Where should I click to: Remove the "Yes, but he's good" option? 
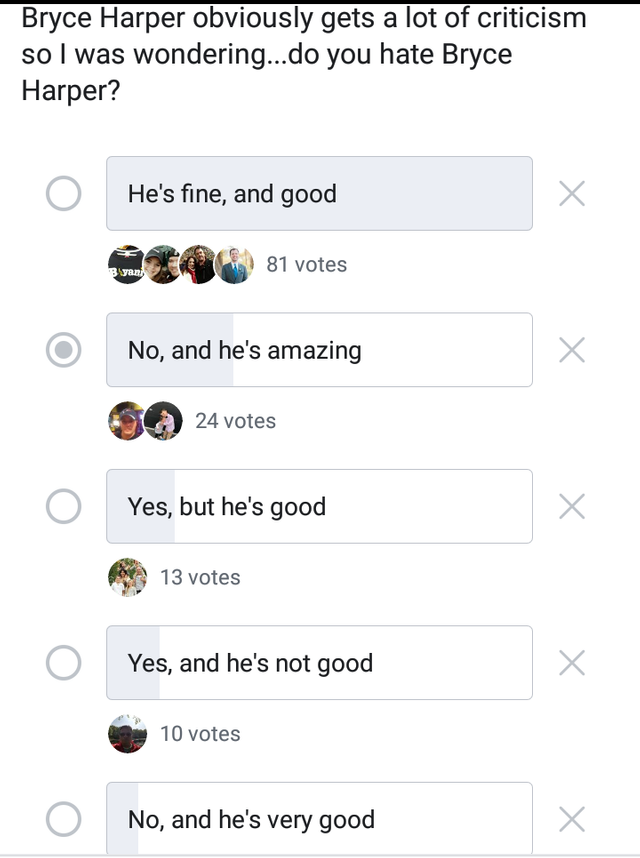click(572, 506)
